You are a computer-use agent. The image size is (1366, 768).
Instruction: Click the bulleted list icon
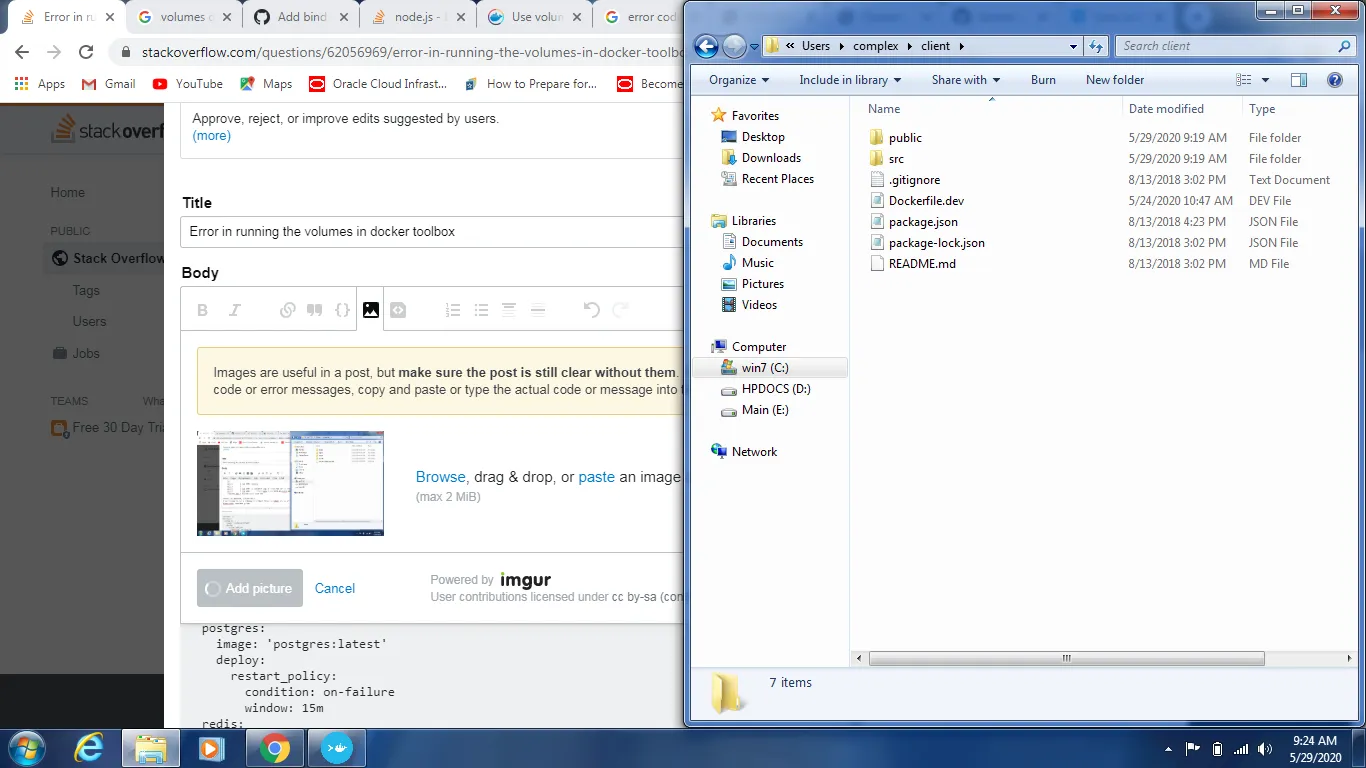[x=481, y=310]
